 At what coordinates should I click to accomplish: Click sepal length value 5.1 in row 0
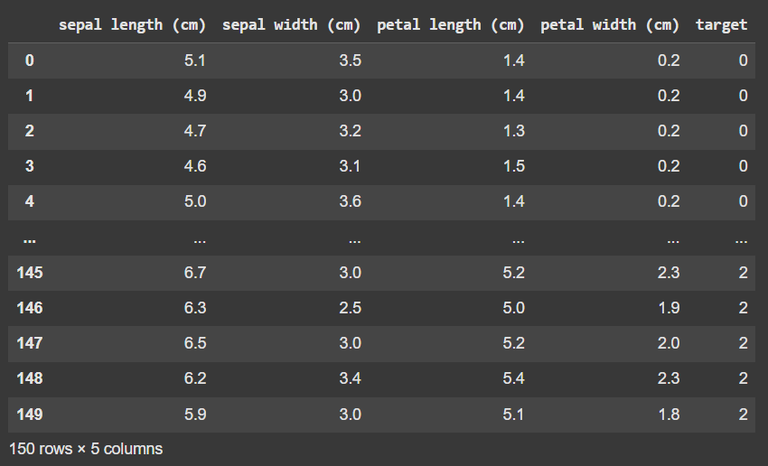coord(195,60)
